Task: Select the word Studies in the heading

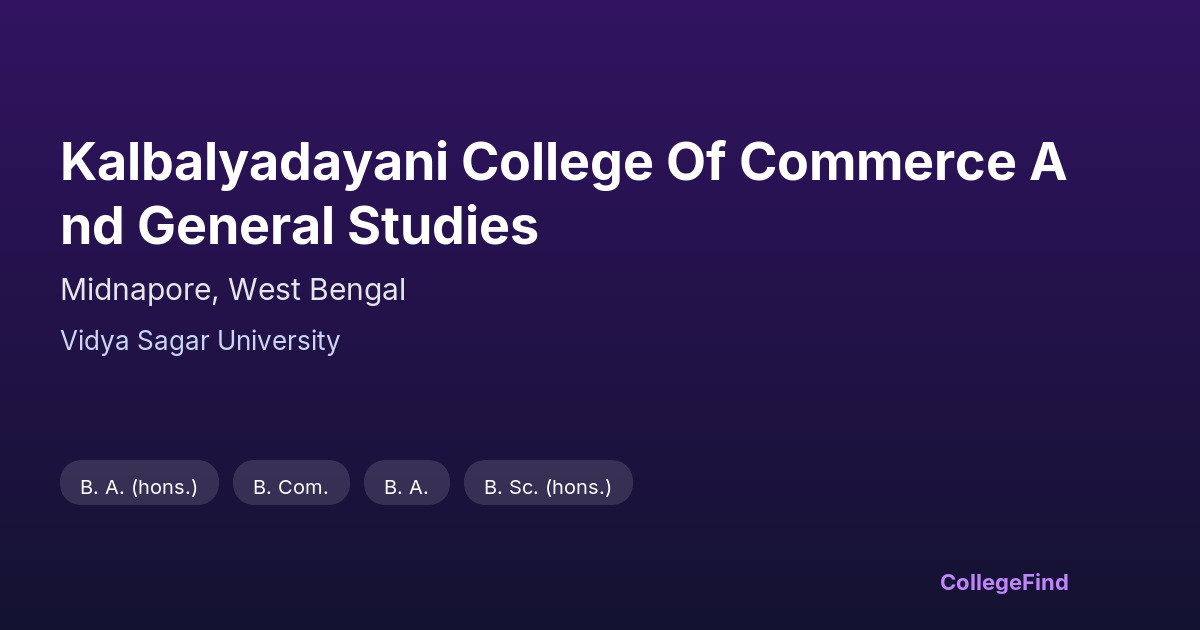Action: click(x=443, y=226)
